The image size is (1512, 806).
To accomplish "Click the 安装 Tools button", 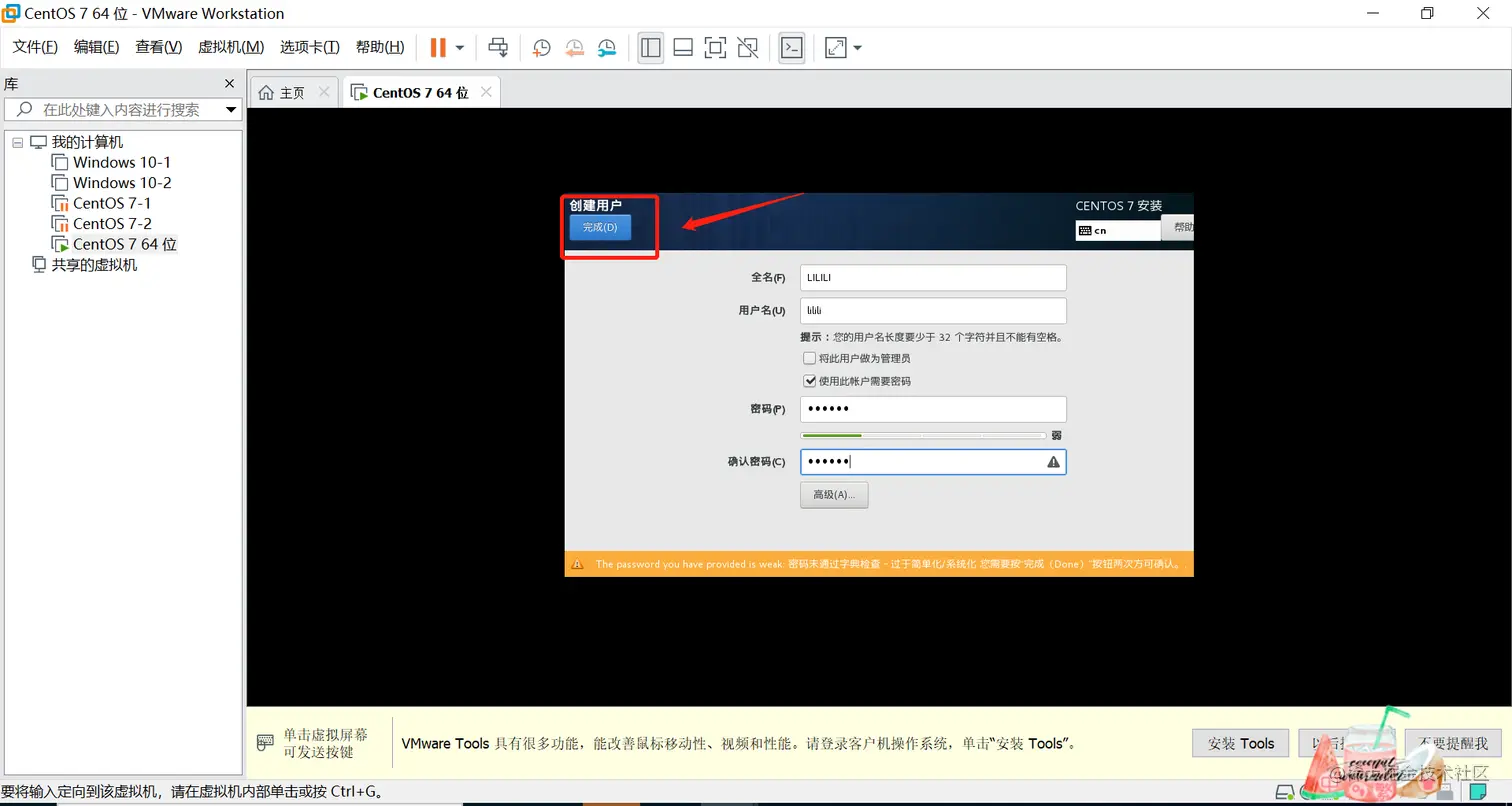I will (x=1241, y=743).
